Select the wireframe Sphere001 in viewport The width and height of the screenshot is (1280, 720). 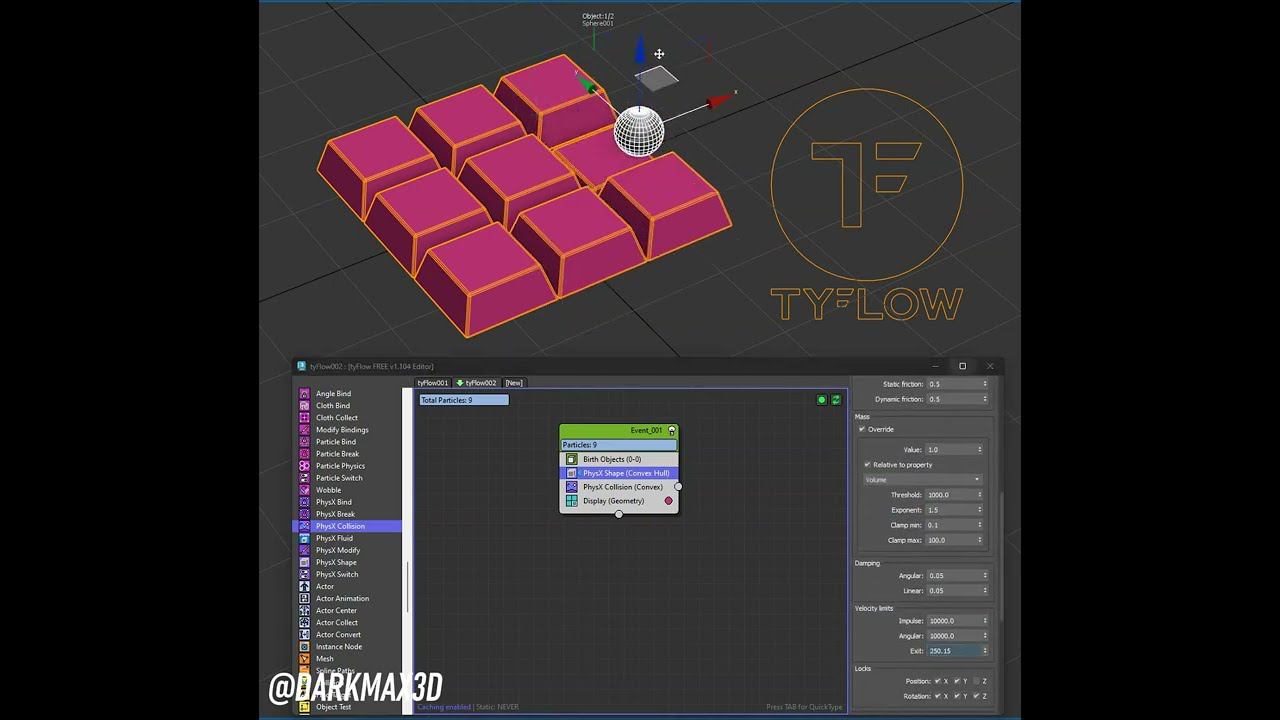(638, 131)
